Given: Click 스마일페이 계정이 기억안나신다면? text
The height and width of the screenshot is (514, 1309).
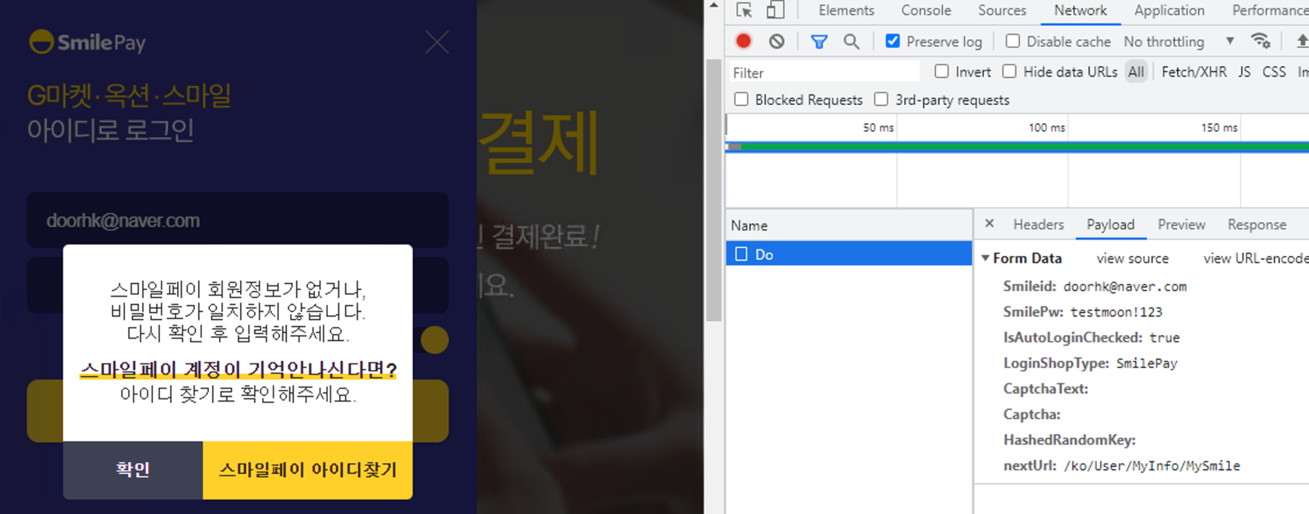Looking at the screenshot, I should (x=238, y=369).
